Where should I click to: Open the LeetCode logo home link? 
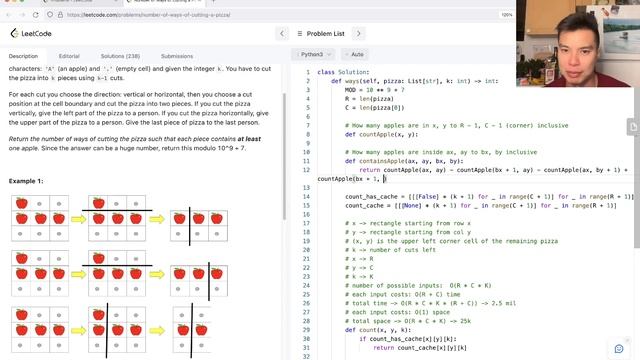pyautogui.click(x=31, y=33)
